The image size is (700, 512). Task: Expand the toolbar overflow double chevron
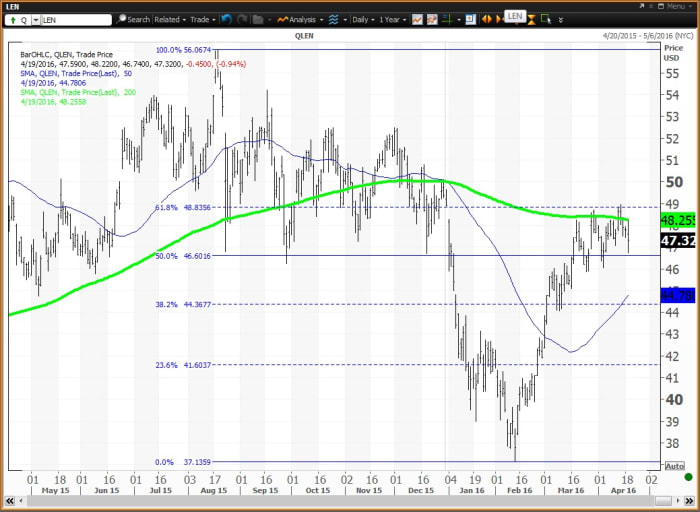pyautogui.click(x=561, y=19)
